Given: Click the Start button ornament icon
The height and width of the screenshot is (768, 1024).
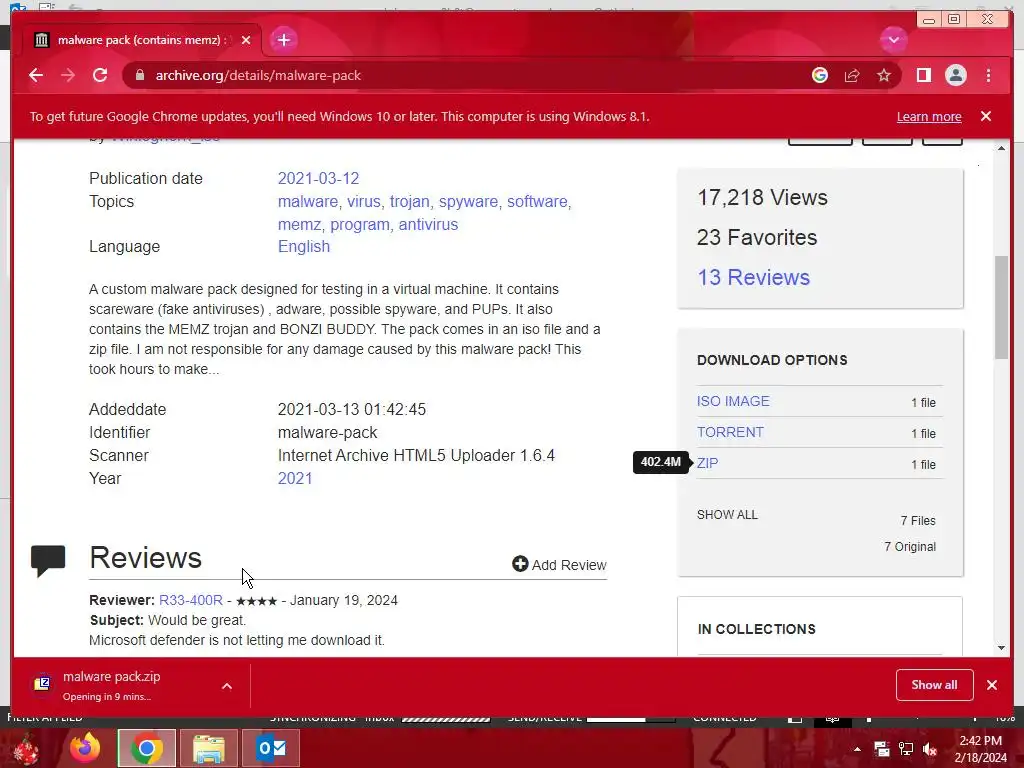Looking at the screenshot, I should pyautogui.click(x=26, y=749).
